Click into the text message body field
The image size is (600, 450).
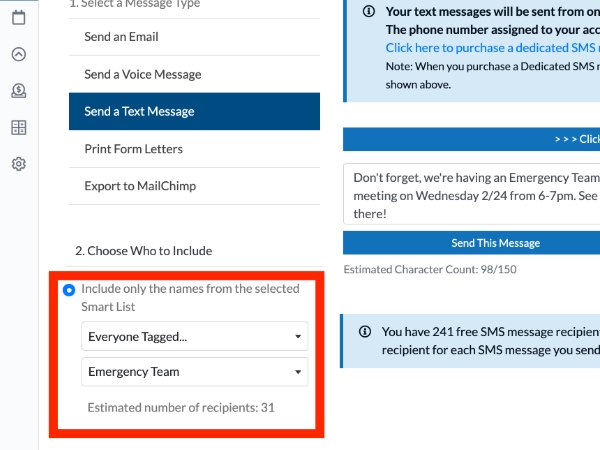[x=471, y=194]
